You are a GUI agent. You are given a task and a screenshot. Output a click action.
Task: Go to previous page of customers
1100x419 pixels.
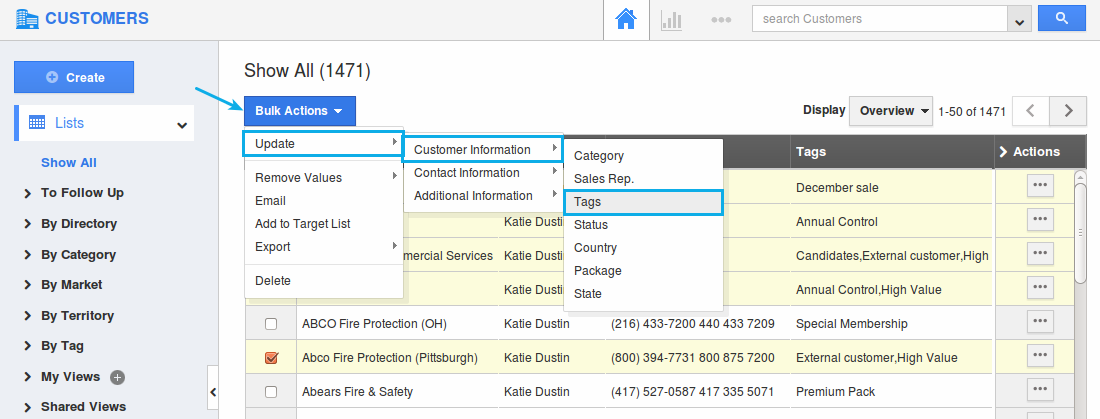coord(1031,111)
